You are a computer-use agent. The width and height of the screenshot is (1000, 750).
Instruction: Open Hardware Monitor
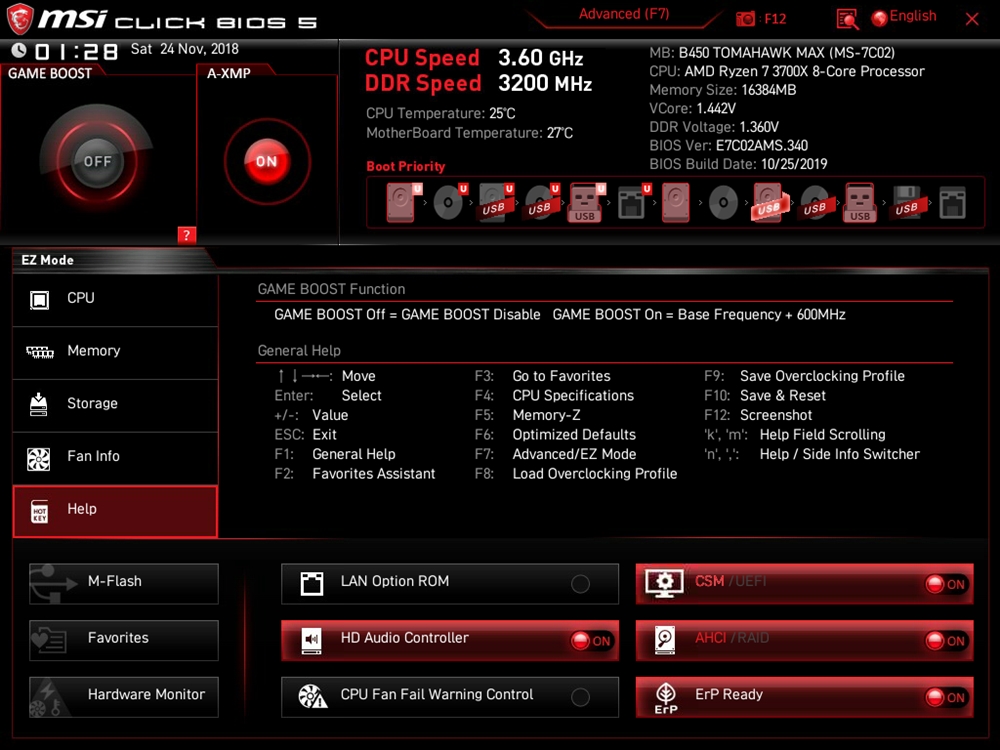pyautogui.click(x=124, y=697)
